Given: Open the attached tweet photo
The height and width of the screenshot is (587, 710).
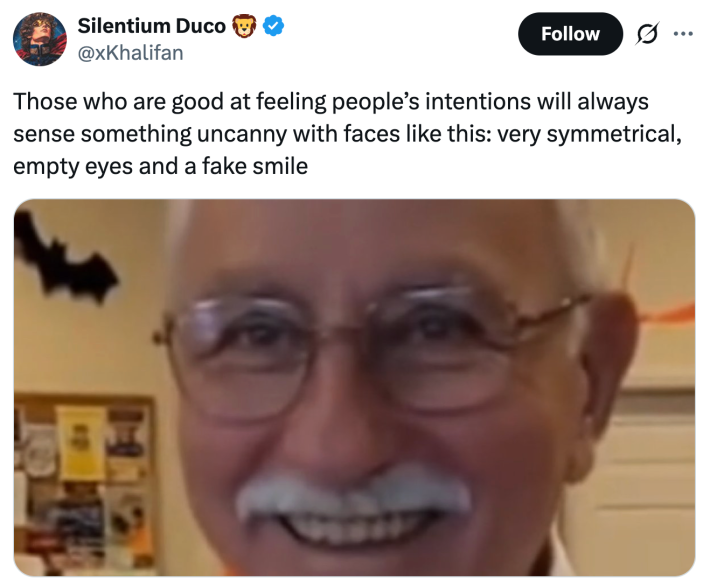Looking at the screenshot, I should click(355, 388).
